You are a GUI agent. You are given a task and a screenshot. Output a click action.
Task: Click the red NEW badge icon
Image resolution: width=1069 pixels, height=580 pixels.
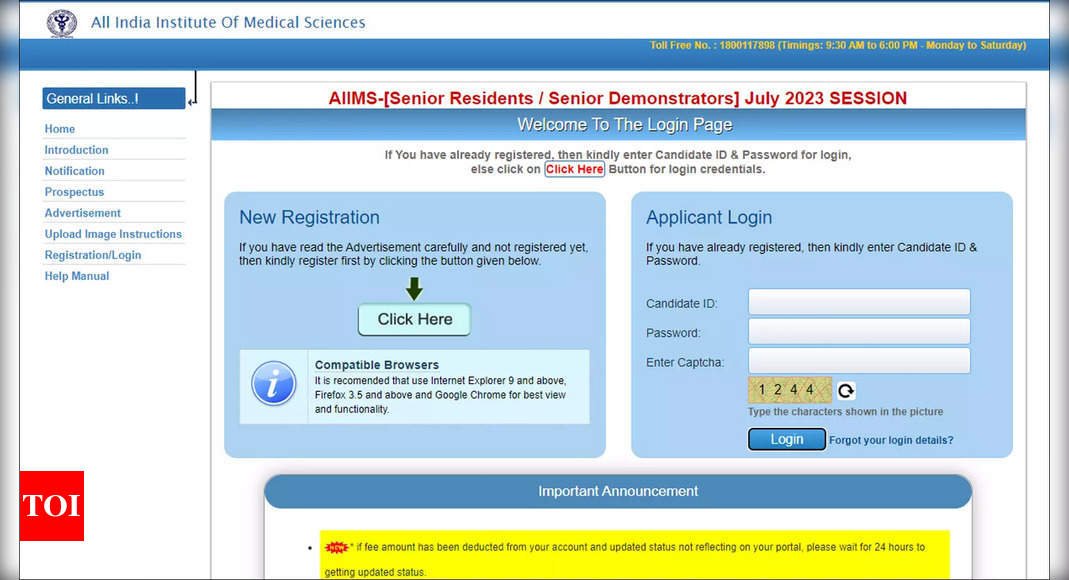click(x=336, y=547)
